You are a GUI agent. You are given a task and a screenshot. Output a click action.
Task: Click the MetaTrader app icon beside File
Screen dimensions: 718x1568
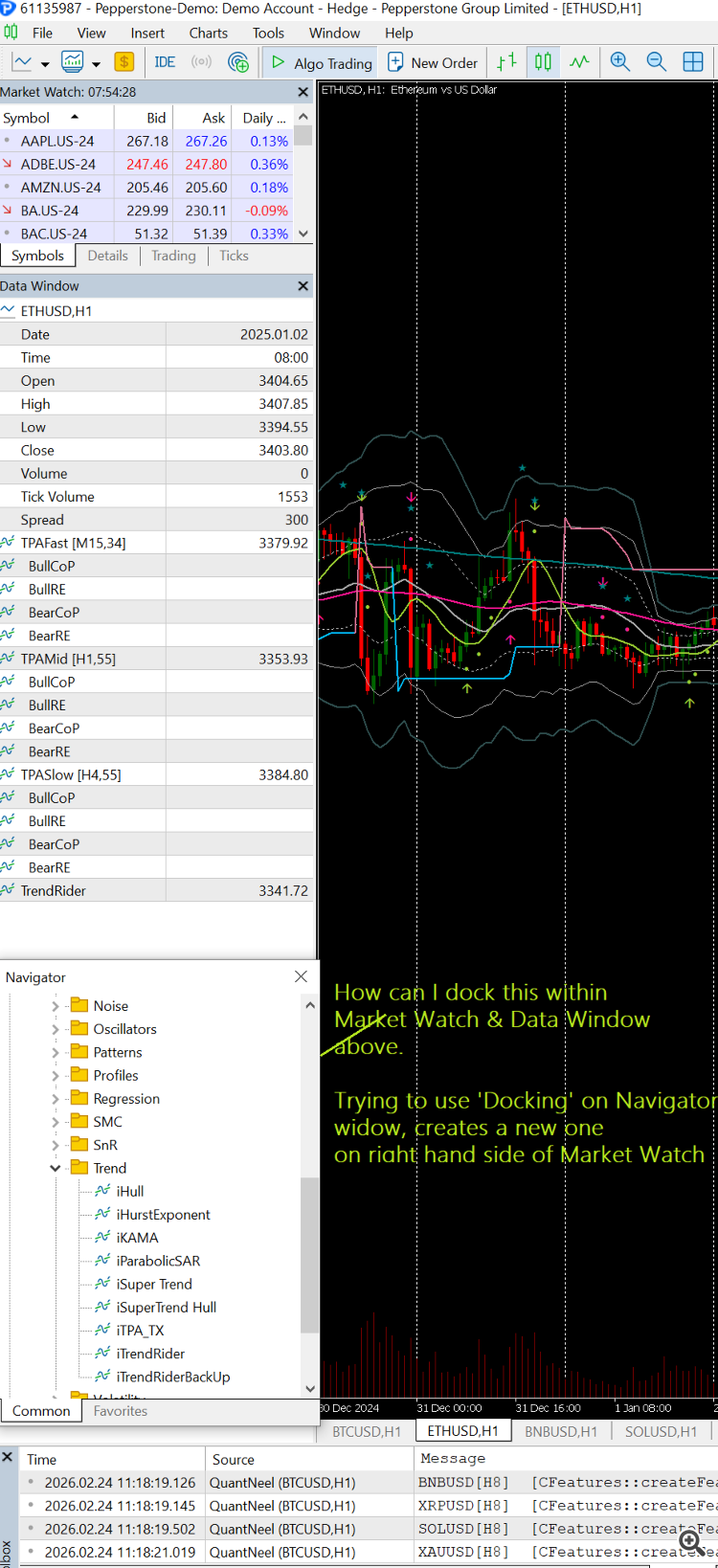click(11, 33)
